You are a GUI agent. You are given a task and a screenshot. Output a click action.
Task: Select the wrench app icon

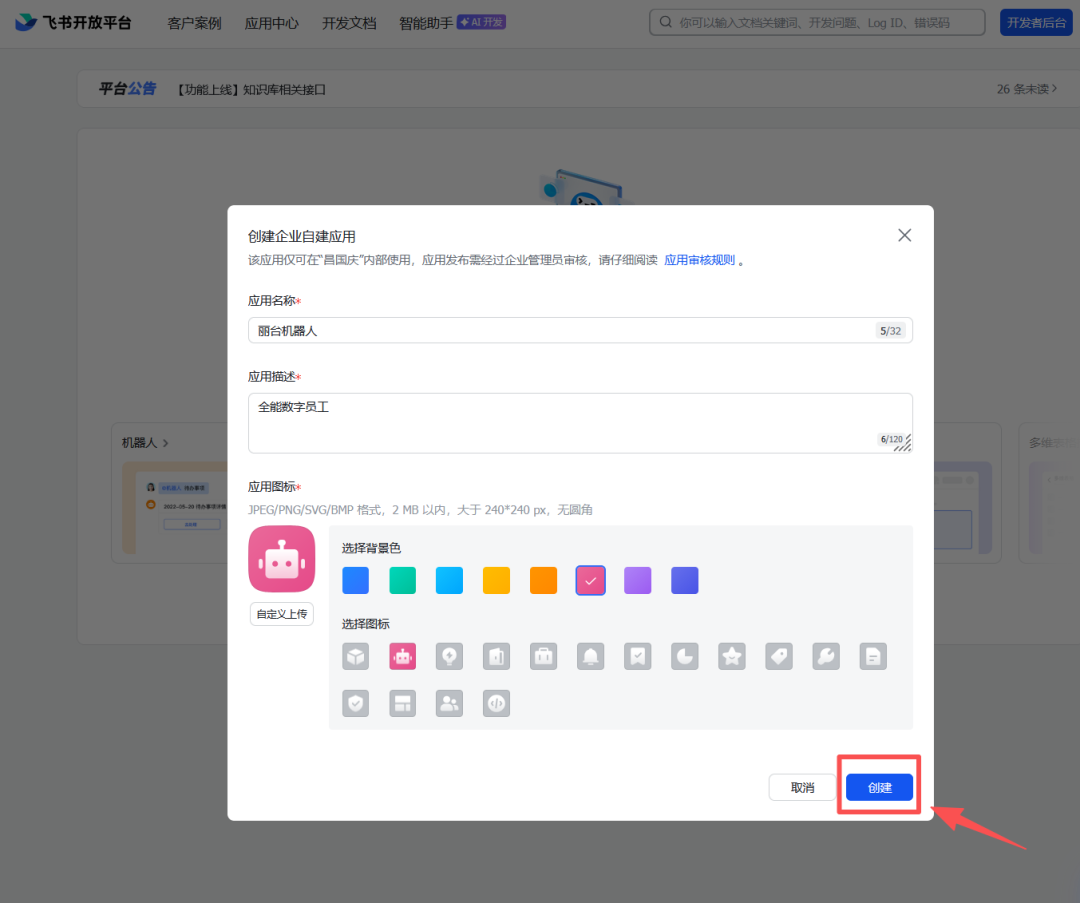tap(826, 656)
